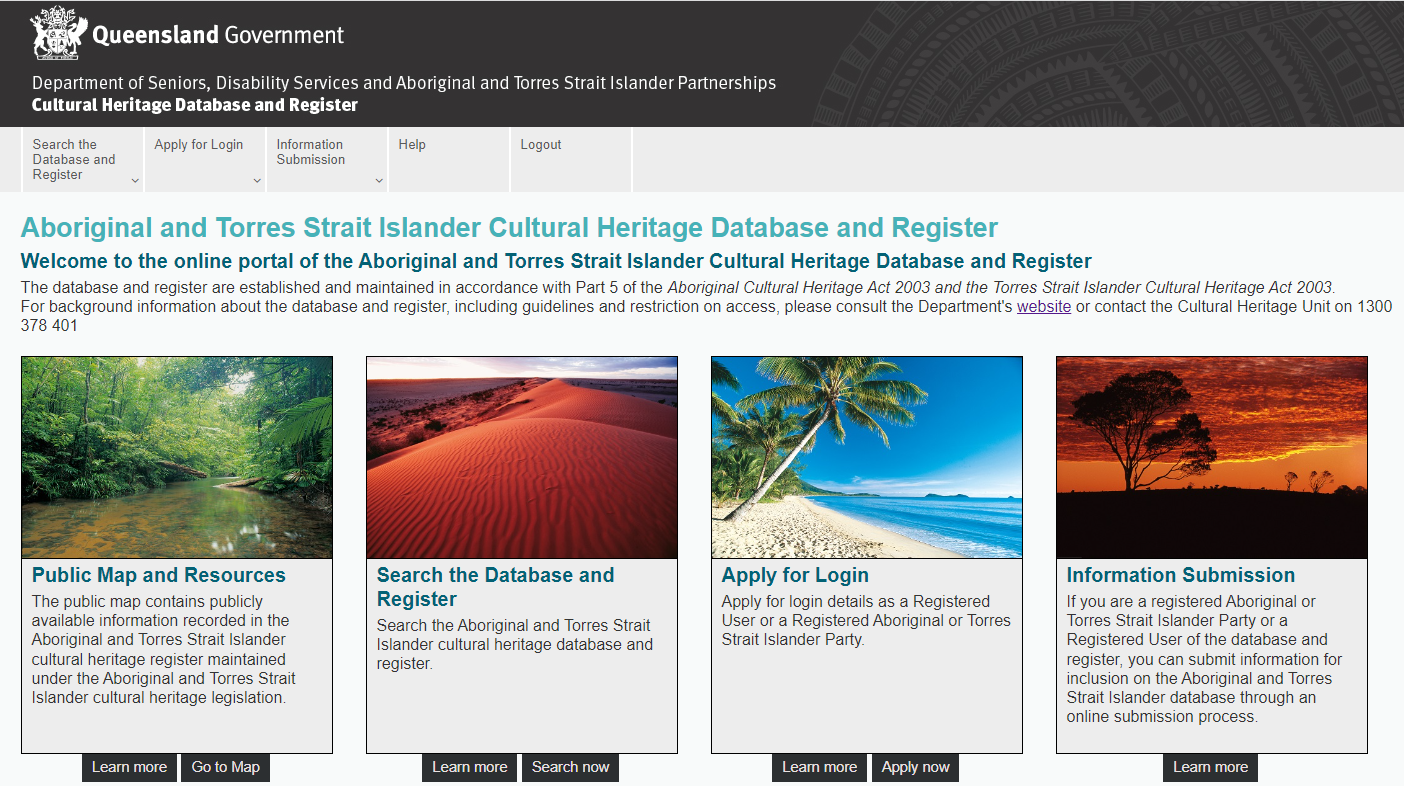Click the Welcome to the online portal subheading

556,262
